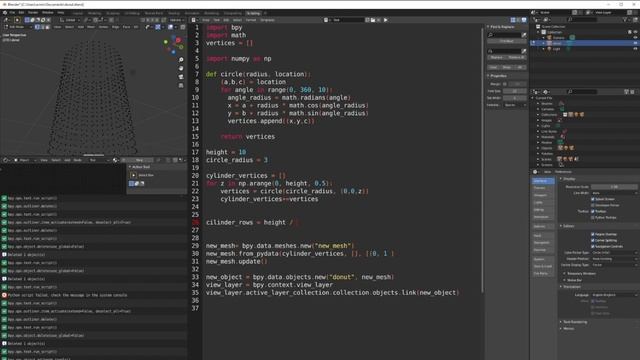The width and height of the screenshot is (640, 360).
Task: Run the script with the play icon
Action: [x=385, y=20]
